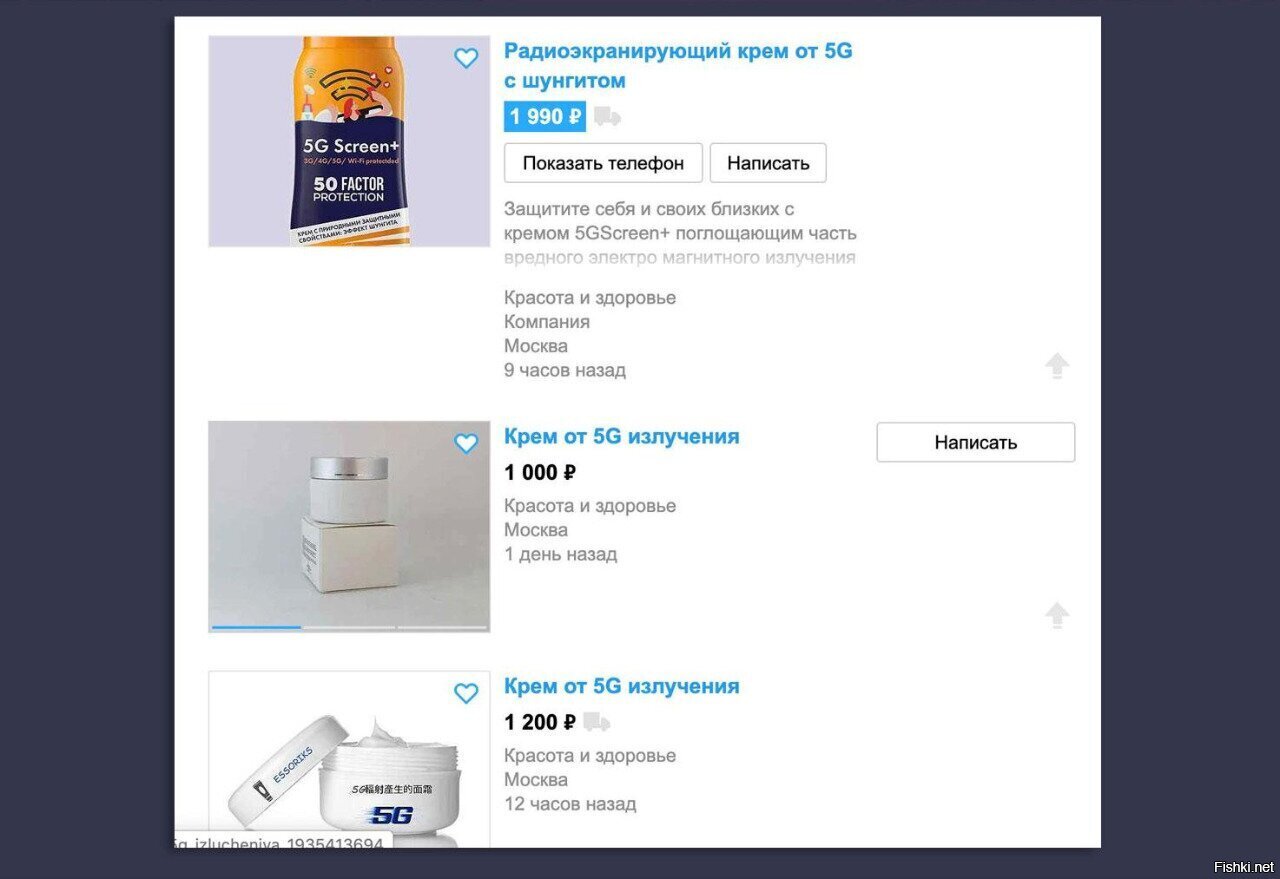The width and height of the screenshot is (1280, 879).
Task: Open the 5G Screen+ bottle photo
Action: coord(349,141)
